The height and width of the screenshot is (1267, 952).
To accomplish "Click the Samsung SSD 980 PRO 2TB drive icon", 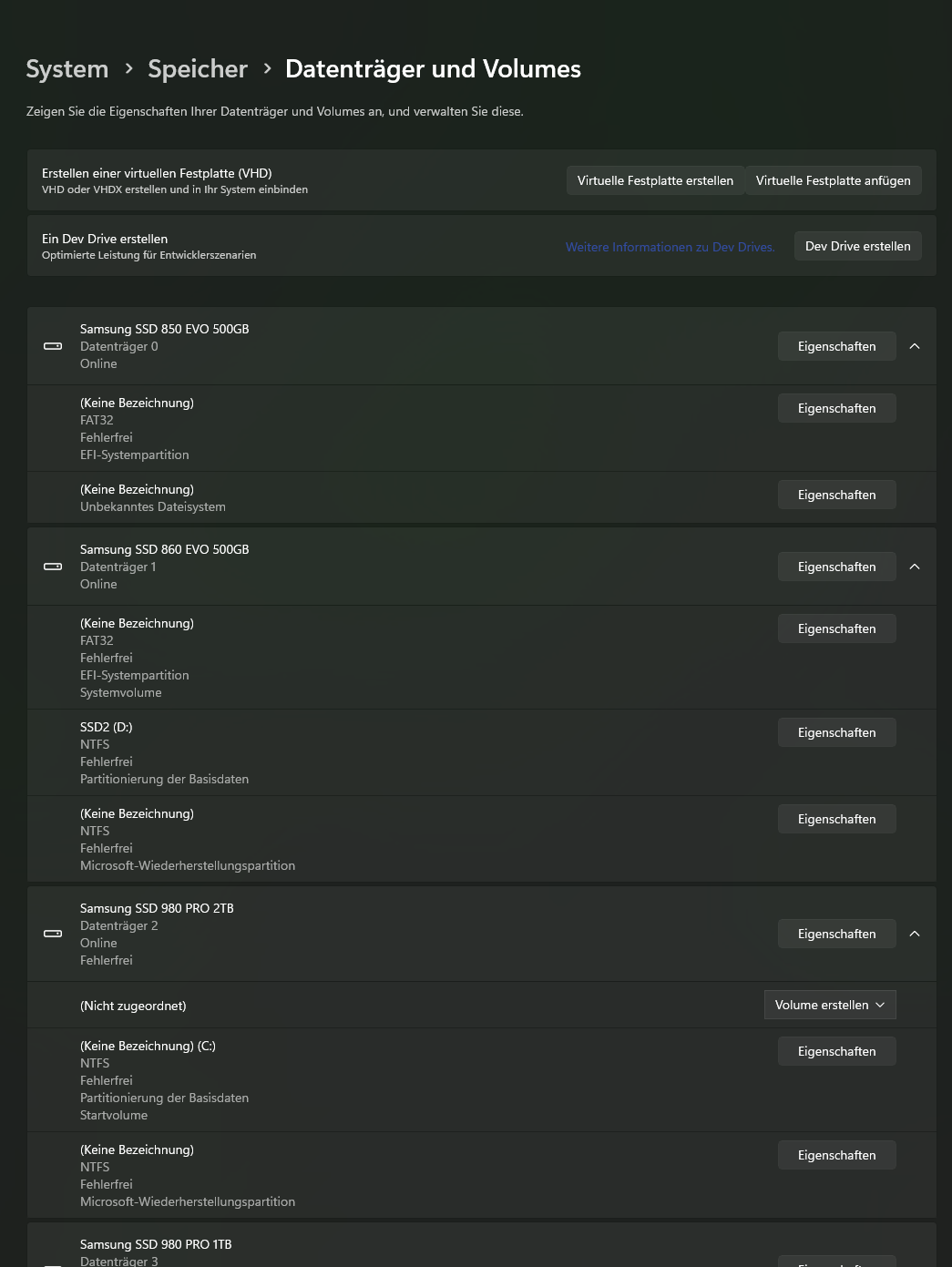I will click(x=53, y=934).
